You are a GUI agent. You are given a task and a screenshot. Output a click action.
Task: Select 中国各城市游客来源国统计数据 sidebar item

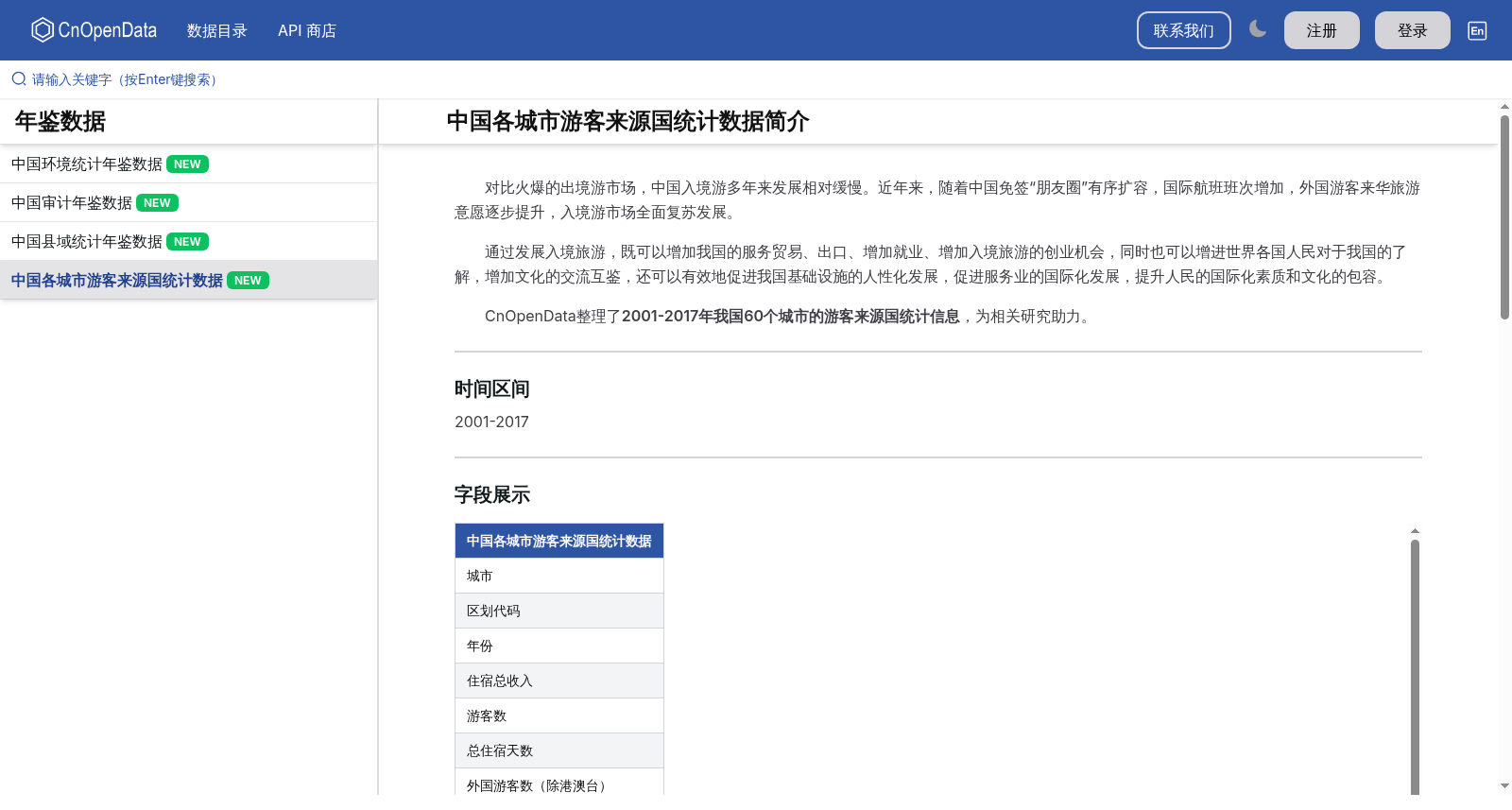pyautogui.click(x=189, y=280)
